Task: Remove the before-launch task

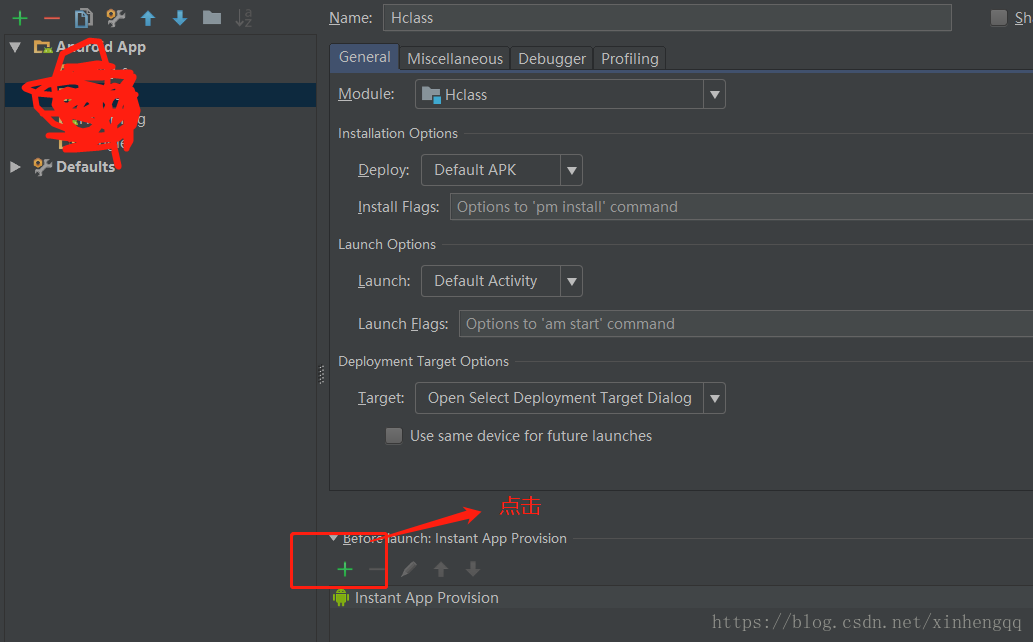Action: point(377,569)
